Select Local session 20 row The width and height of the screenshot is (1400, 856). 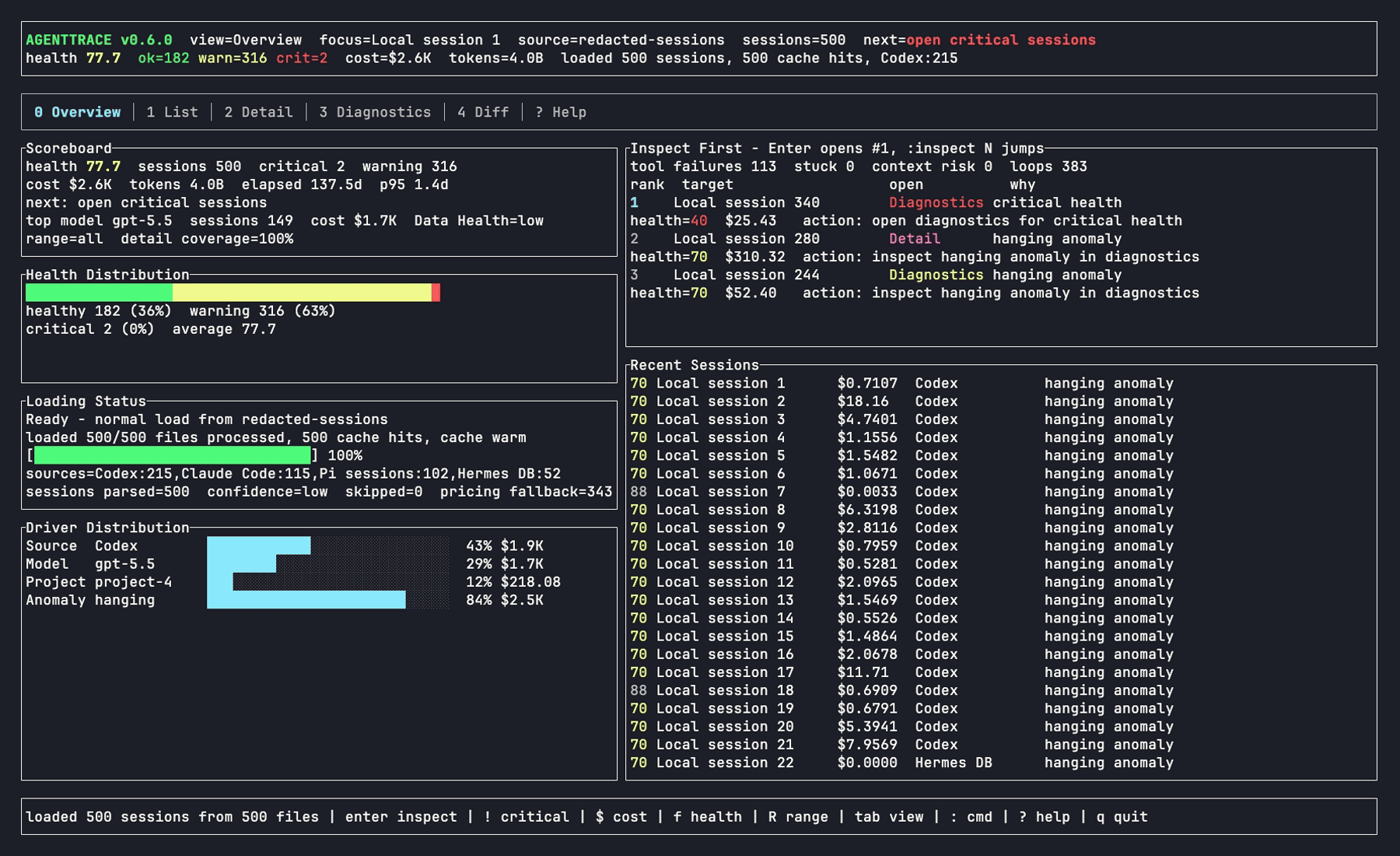902,726
